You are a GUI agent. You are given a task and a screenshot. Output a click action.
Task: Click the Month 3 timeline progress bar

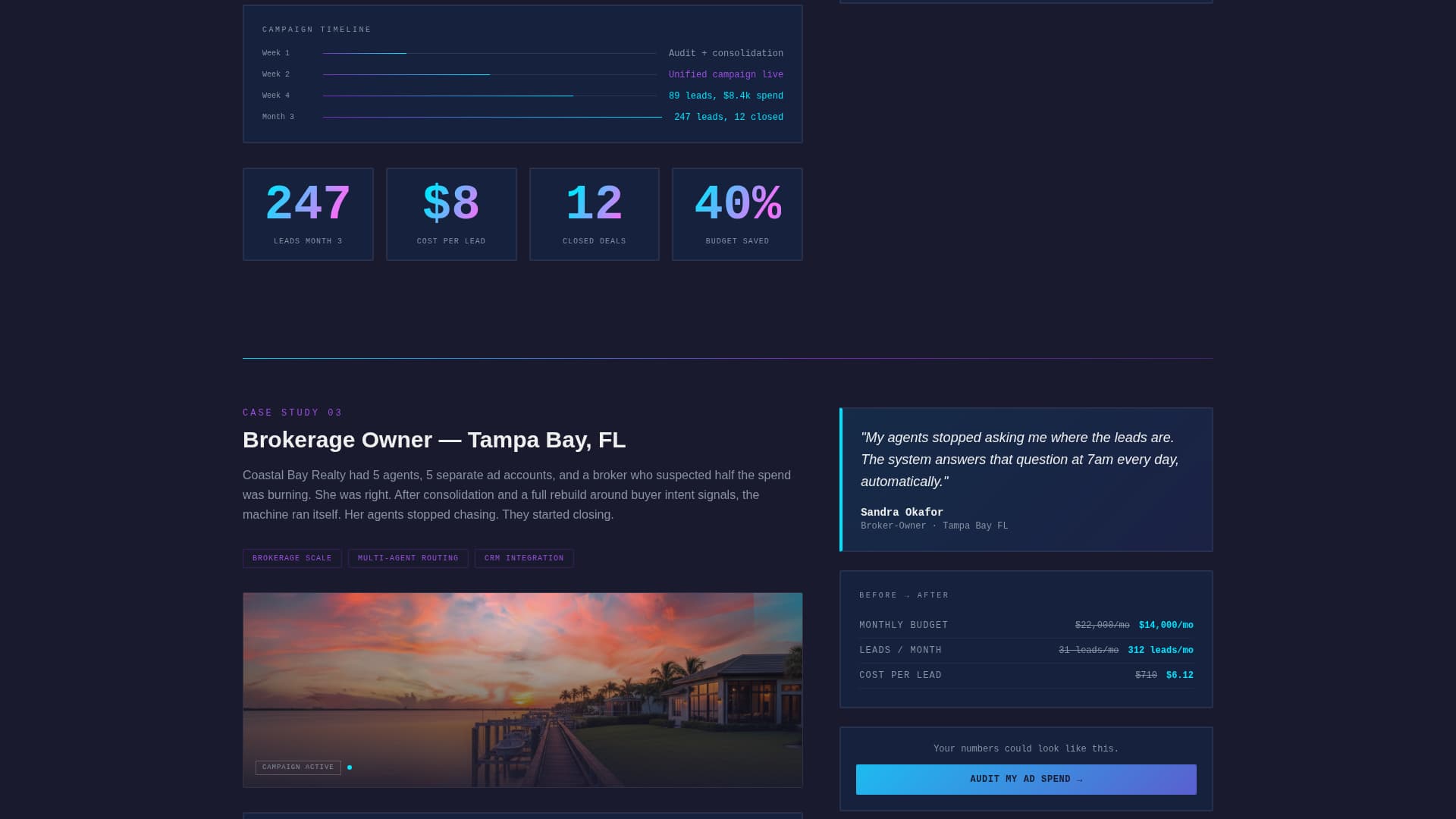(x=492, y=117)
